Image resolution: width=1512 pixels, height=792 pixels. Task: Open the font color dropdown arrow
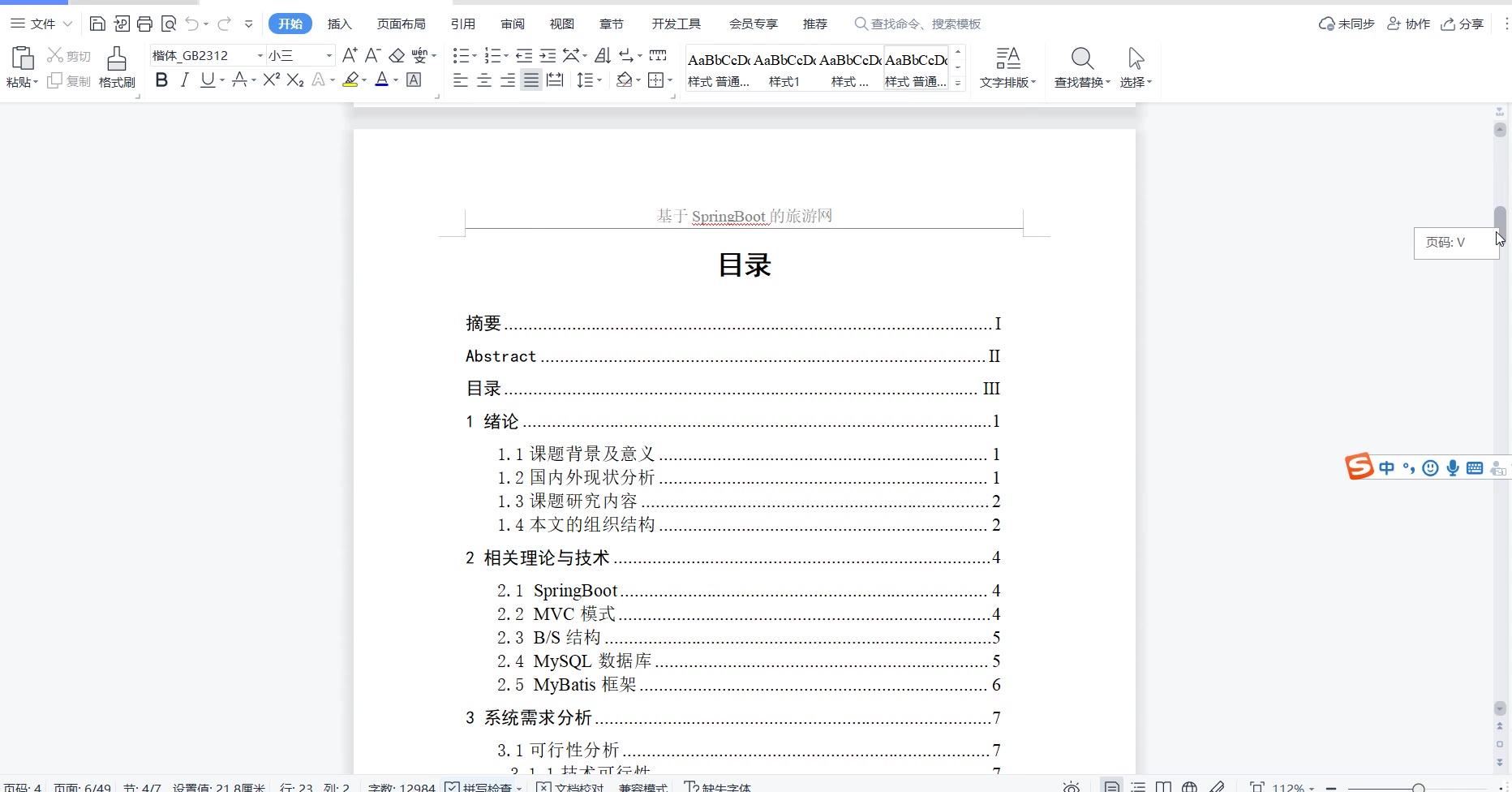pyautogui.click(x=396, y=80)
